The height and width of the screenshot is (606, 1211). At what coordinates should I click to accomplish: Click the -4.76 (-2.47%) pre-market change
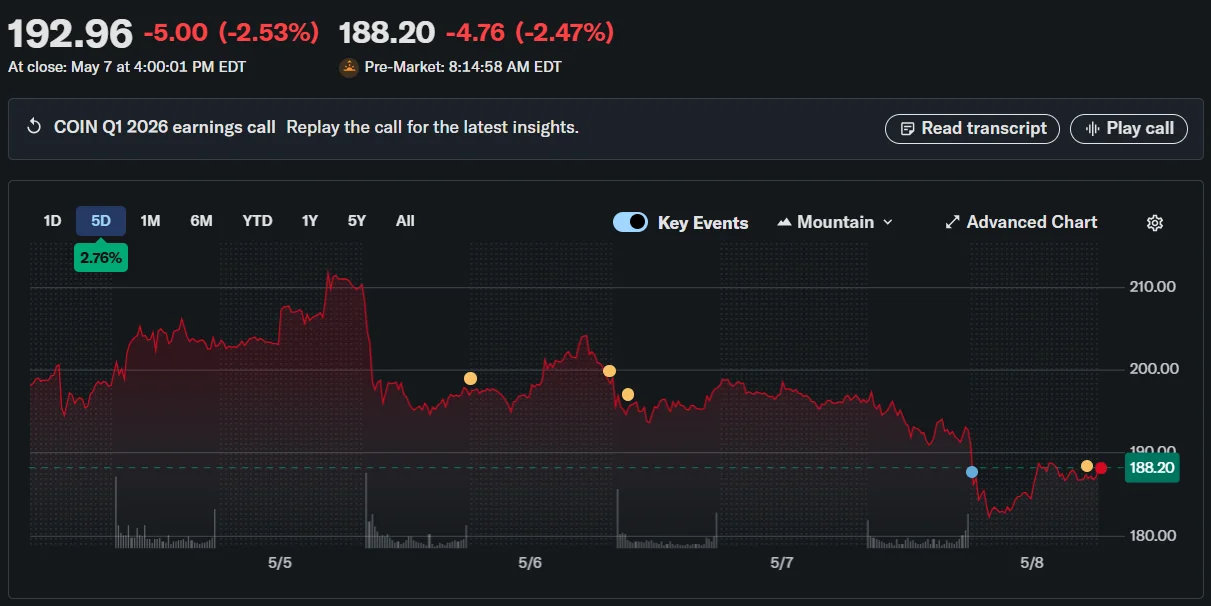530,33
